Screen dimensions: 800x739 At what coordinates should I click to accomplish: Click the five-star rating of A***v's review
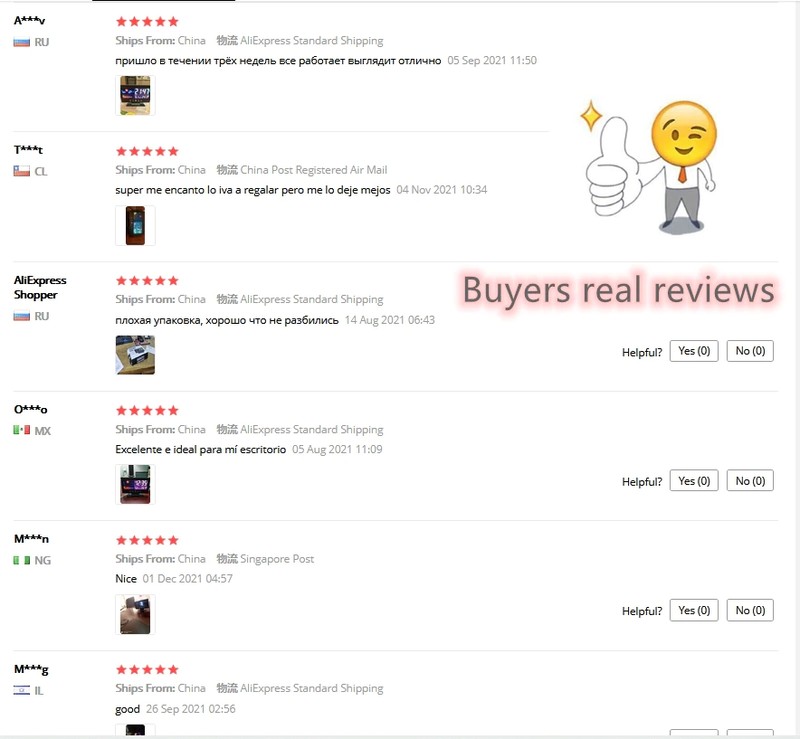pyautogui.click(x=147, y=21)
